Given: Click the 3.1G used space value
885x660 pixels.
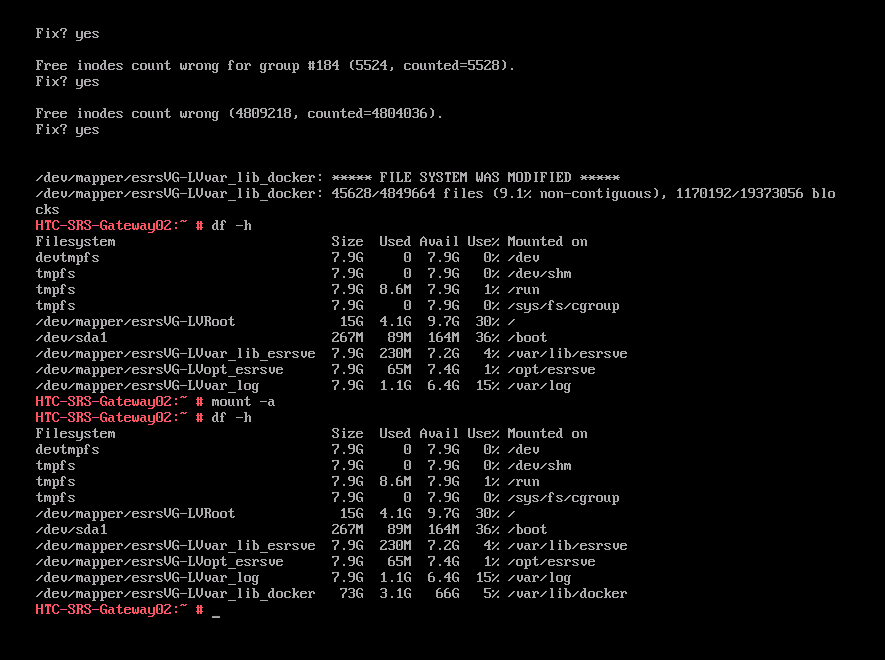Looking at the screenshot, I should coord(395,593).
